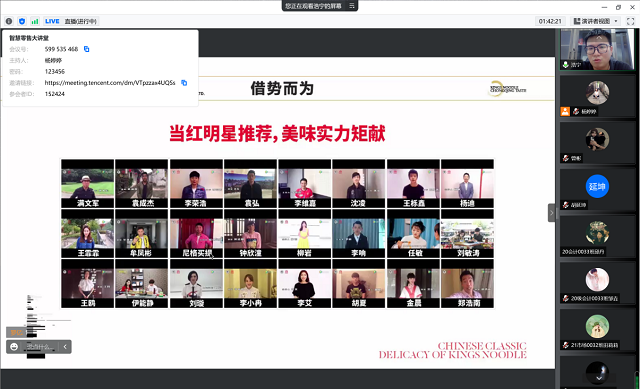The height and width of the screenshot is (389, 640).
Task: Copy the meeting number 599 535 468
Action: (87, 49)
